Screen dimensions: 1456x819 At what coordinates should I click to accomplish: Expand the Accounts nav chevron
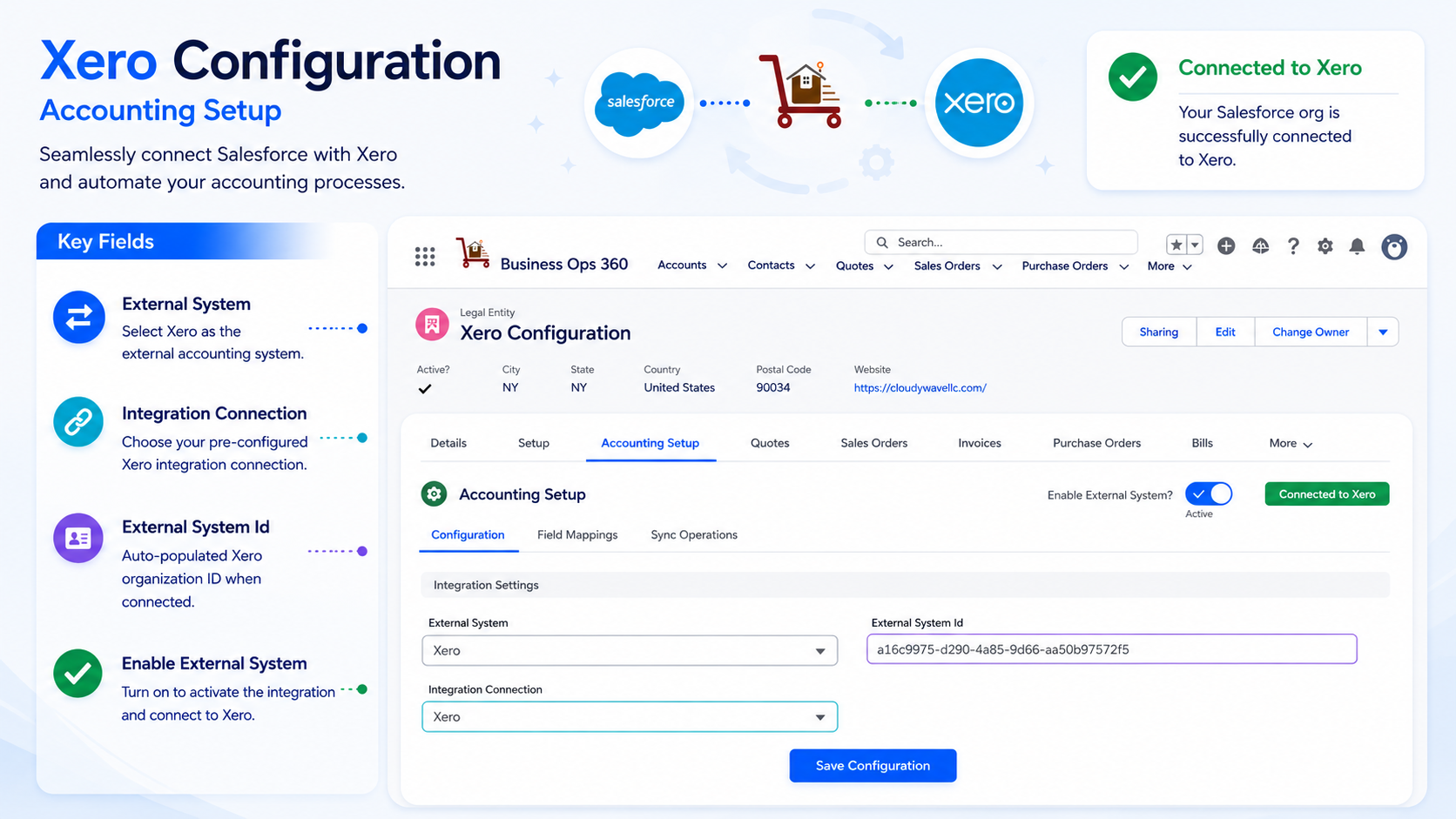722,266
